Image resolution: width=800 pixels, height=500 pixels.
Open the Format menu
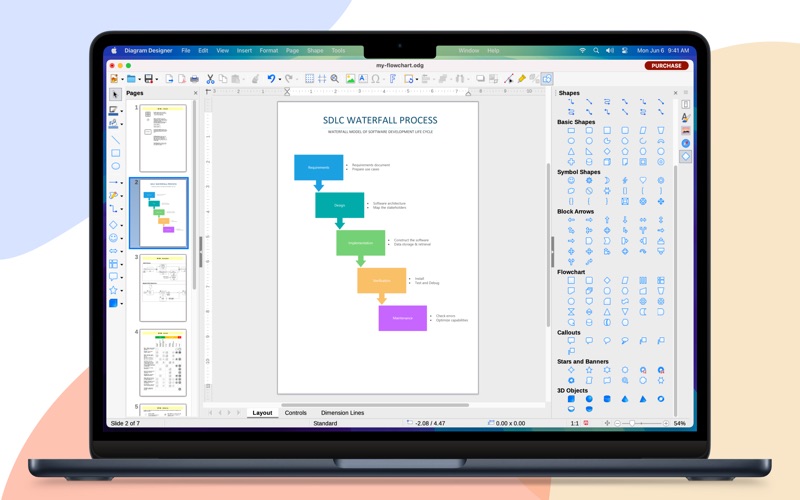268,51
